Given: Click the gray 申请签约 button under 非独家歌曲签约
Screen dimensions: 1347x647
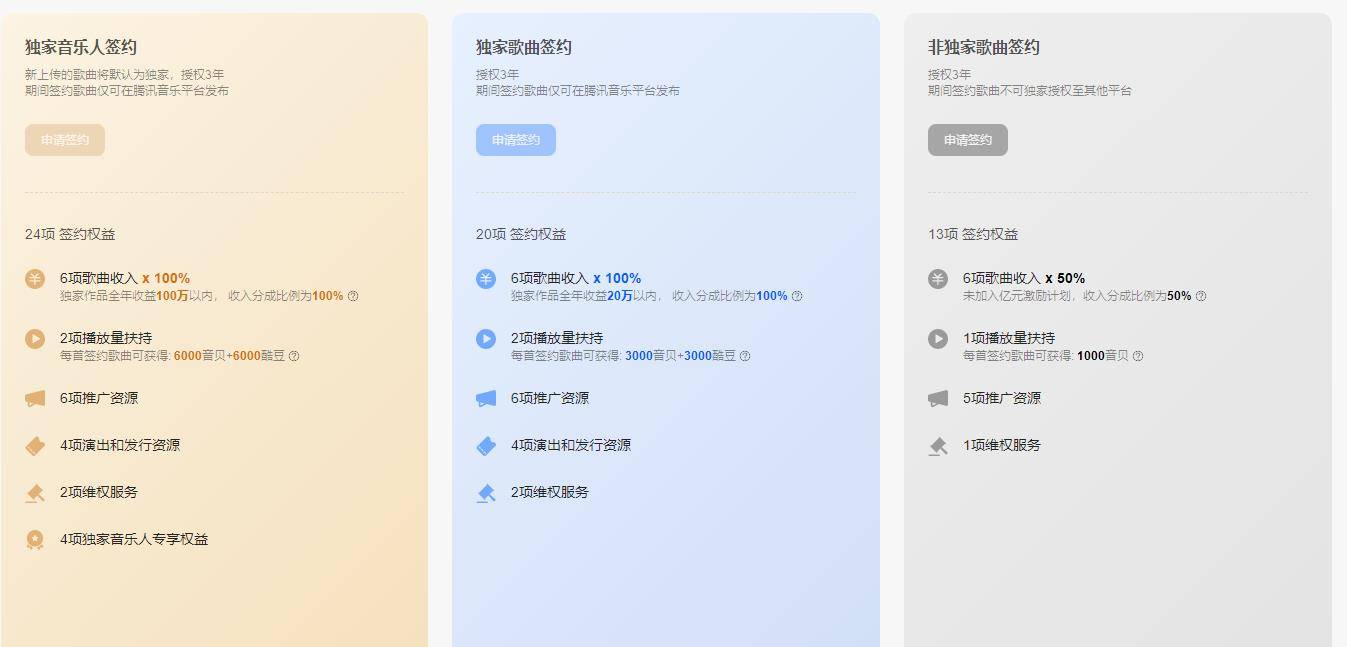Looking at the screenshot, I should click(x=968, y=140).
